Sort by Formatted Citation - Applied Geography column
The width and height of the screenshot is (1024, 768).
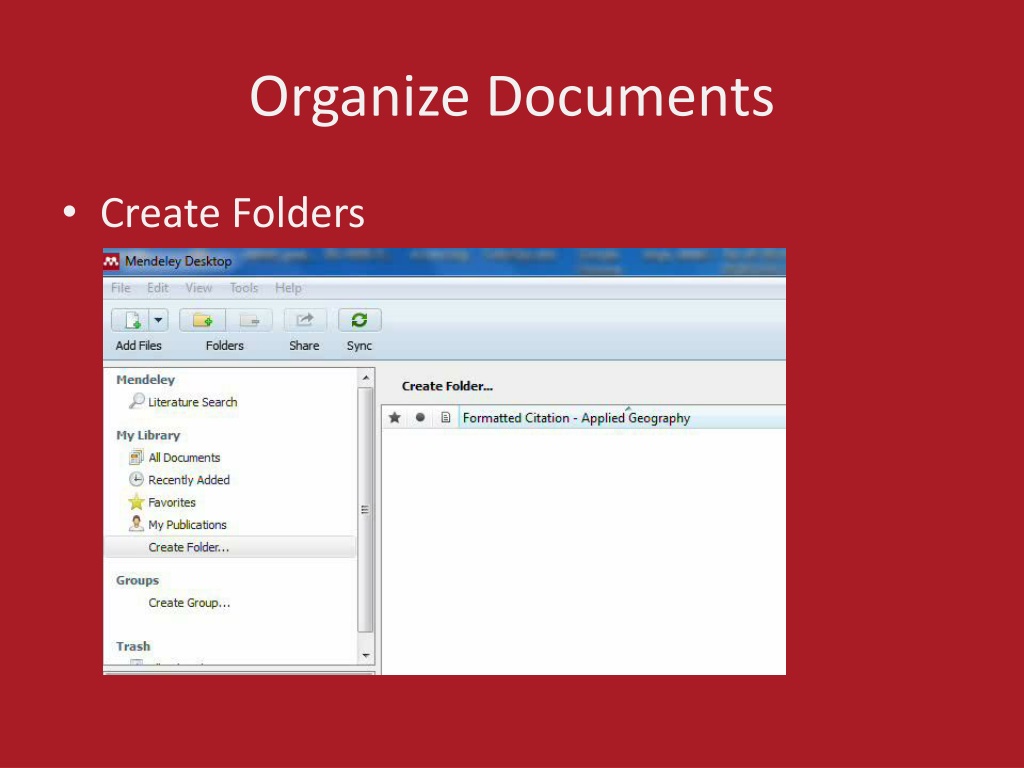[x=576, y=418]
